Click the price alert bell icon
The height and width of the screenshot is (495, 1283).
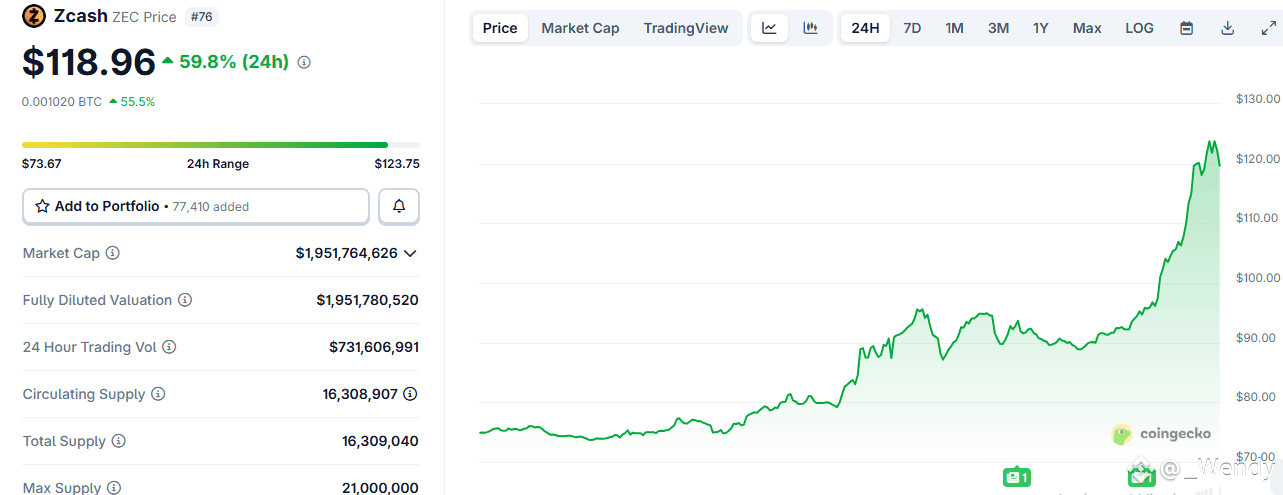399,206
